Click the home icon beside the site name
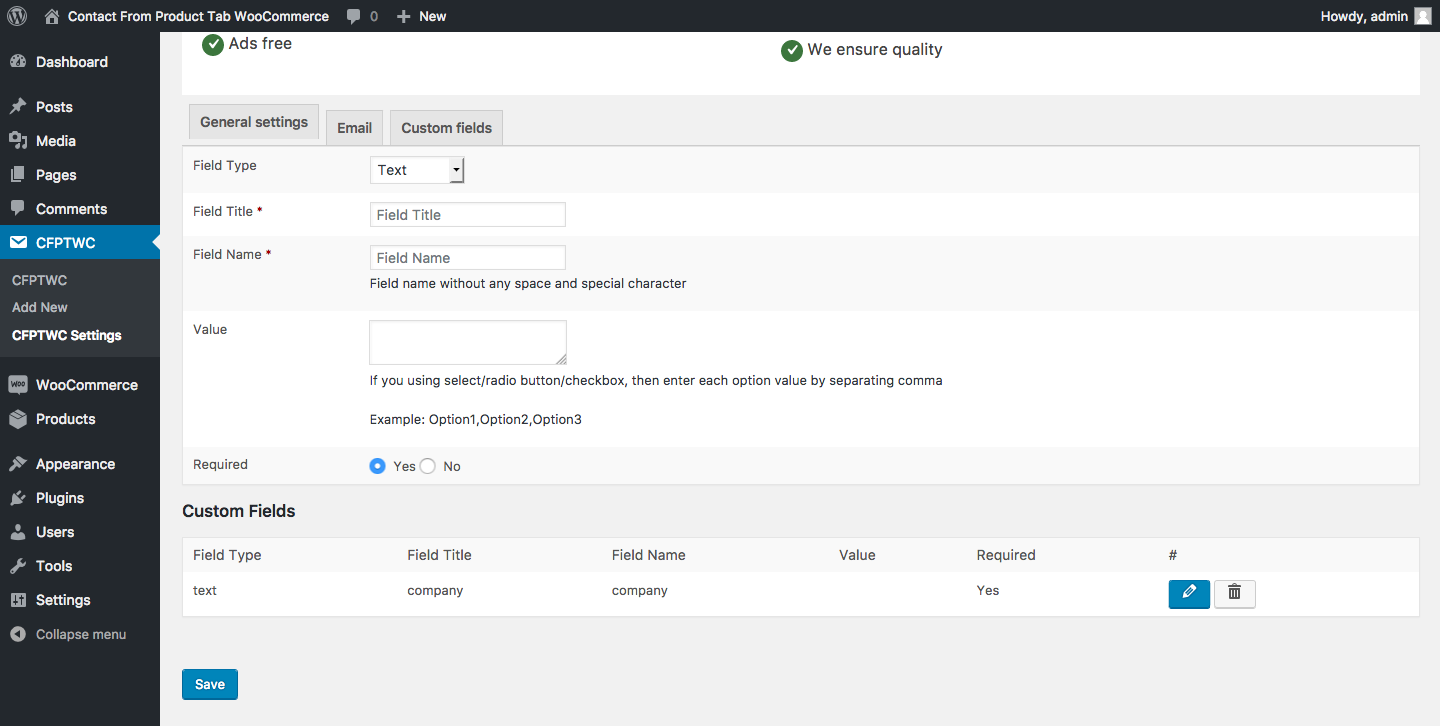The height and width of the screenshot is (726, 1440). (52, 16)
